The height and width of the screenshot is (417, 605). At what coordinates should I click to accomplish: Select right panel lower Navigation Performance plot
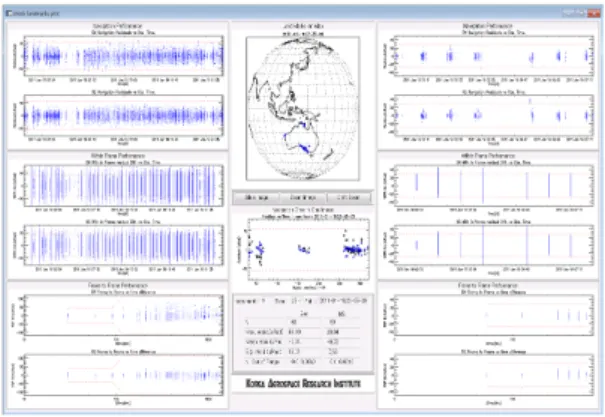click(494, 115)
